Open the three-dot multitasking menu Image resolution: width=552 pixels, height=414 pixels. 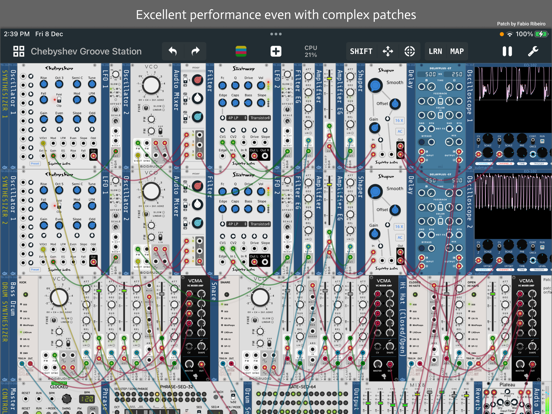pos(276,34)
